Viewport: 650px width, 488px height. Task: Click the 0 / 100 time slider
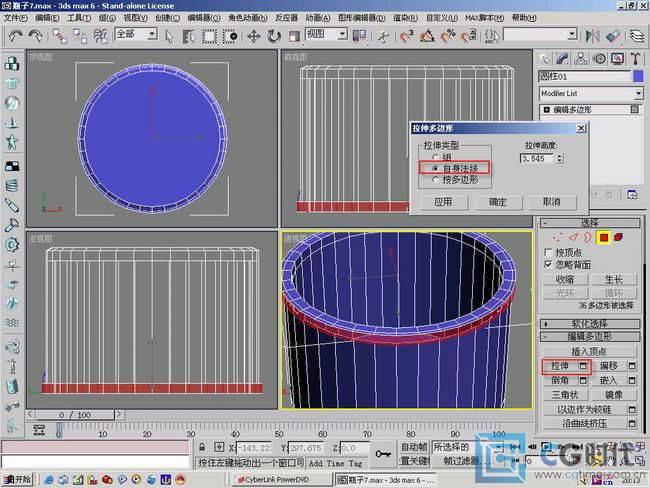[75, 415]
